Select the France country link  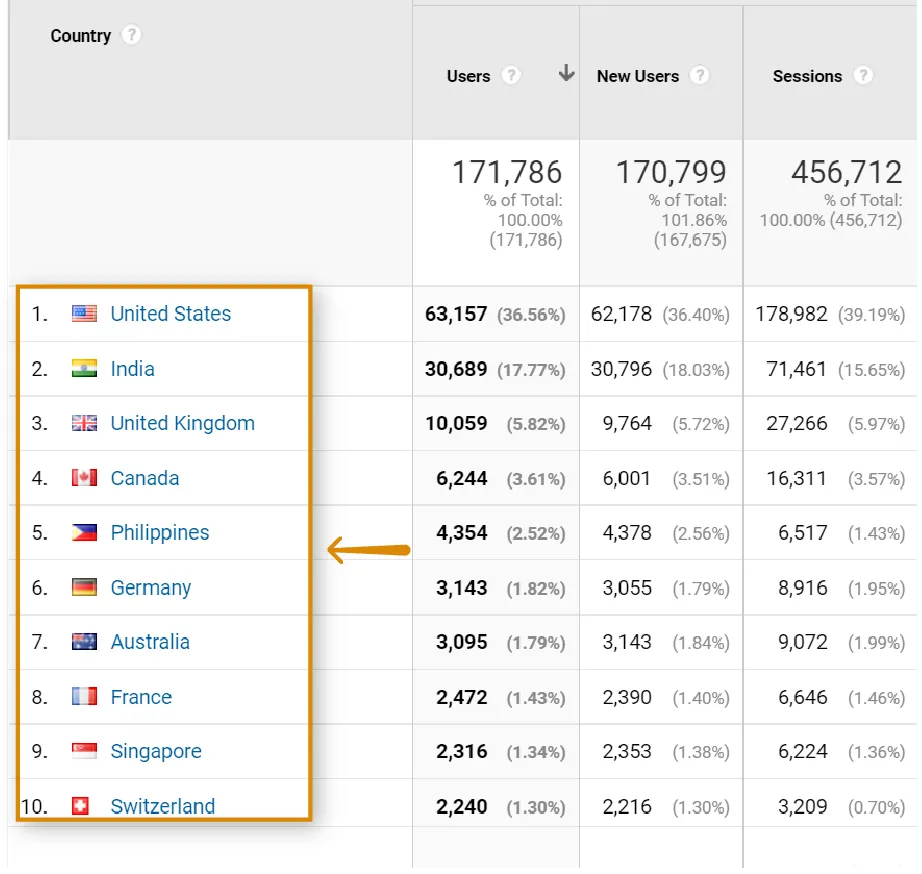coord(141,697)
